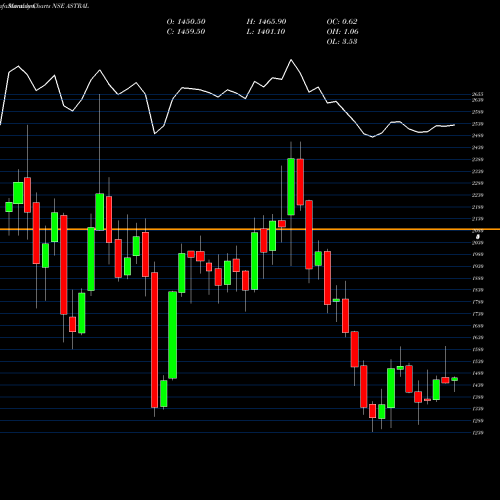
Task: Select the open value 'O: 1450.50'
Action: click(186, 22)
